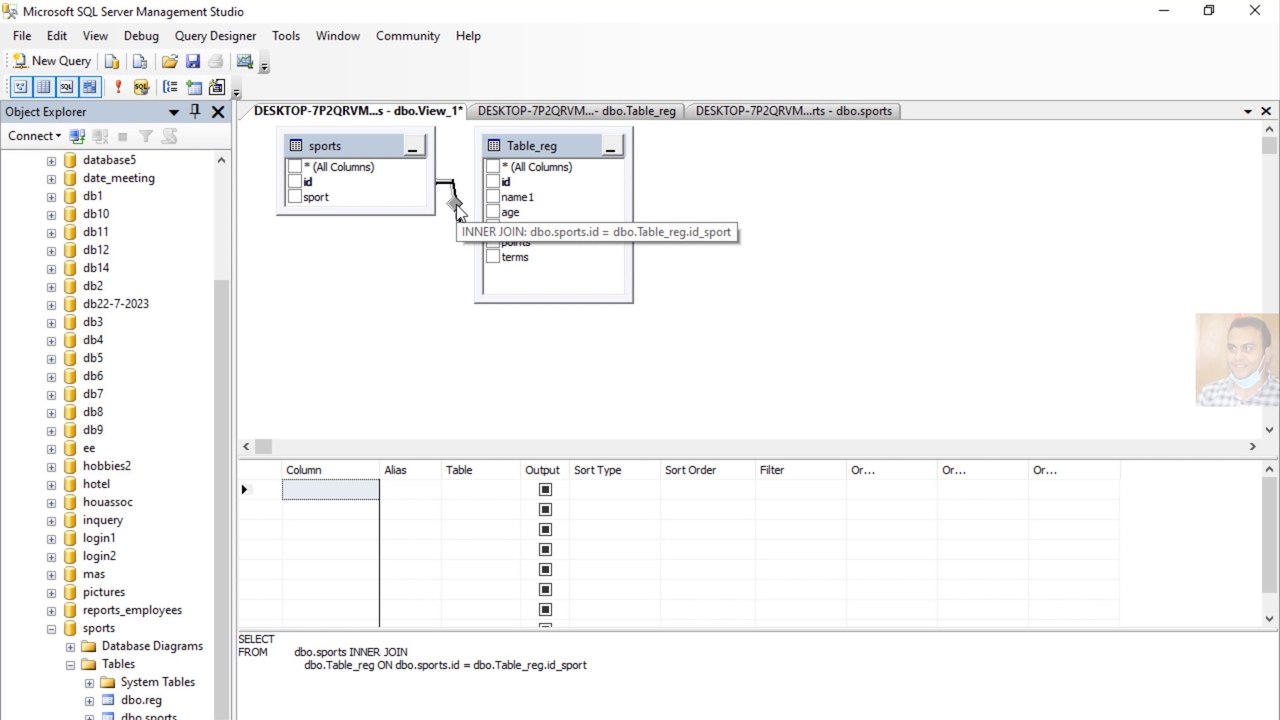Click the Object Explorer connect server icon

(x=77, y=136)
